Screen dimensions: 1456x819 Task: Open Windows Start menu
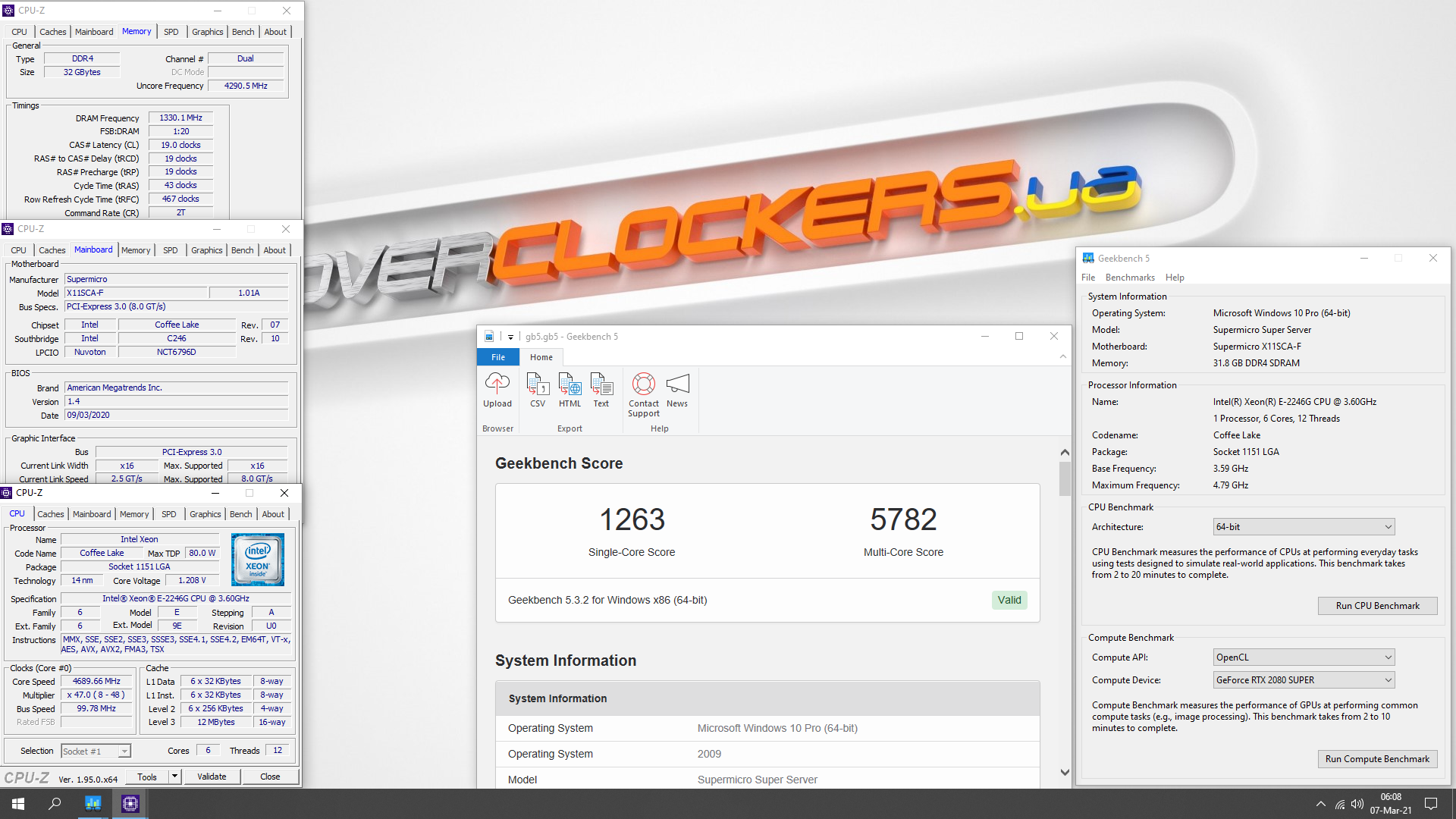(18, 804)
